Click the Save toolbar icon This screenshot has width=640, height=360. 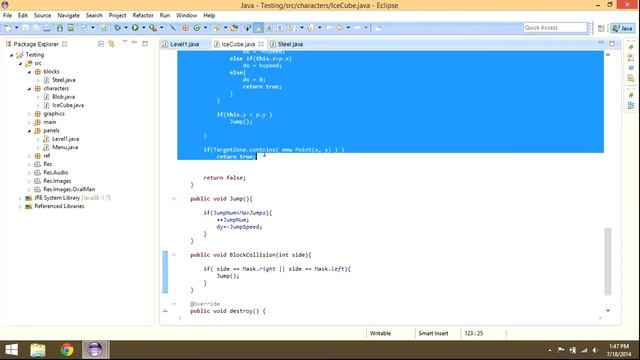point(26,28)
